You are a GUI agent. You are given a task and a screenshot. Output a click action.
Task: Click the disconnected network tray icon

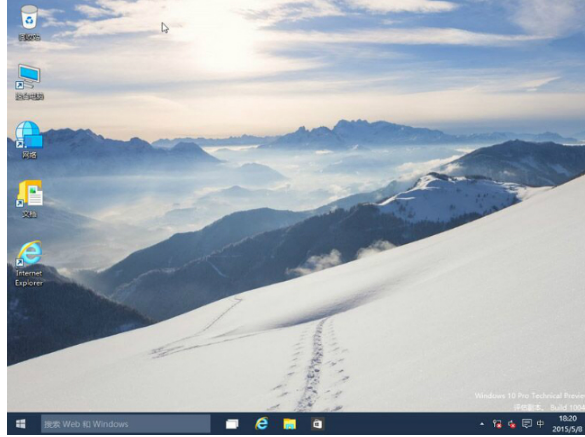point(497,424)
